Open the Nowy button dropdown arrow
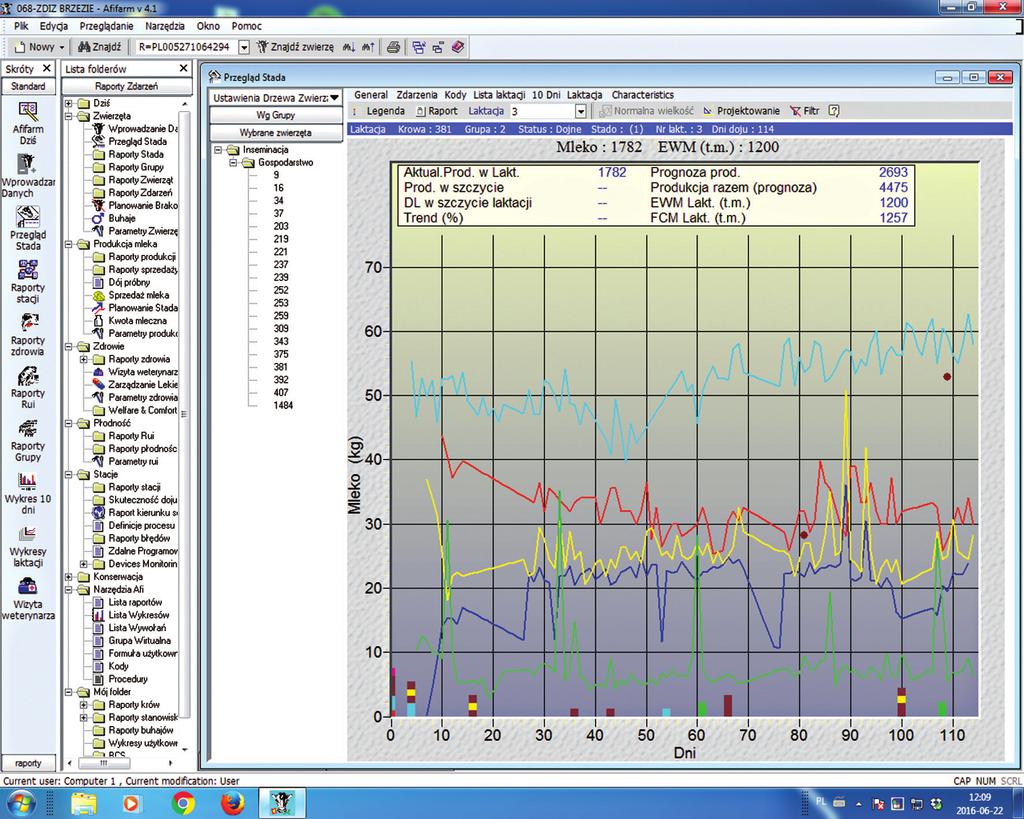 pyautogui.click(x=62, y=47)
